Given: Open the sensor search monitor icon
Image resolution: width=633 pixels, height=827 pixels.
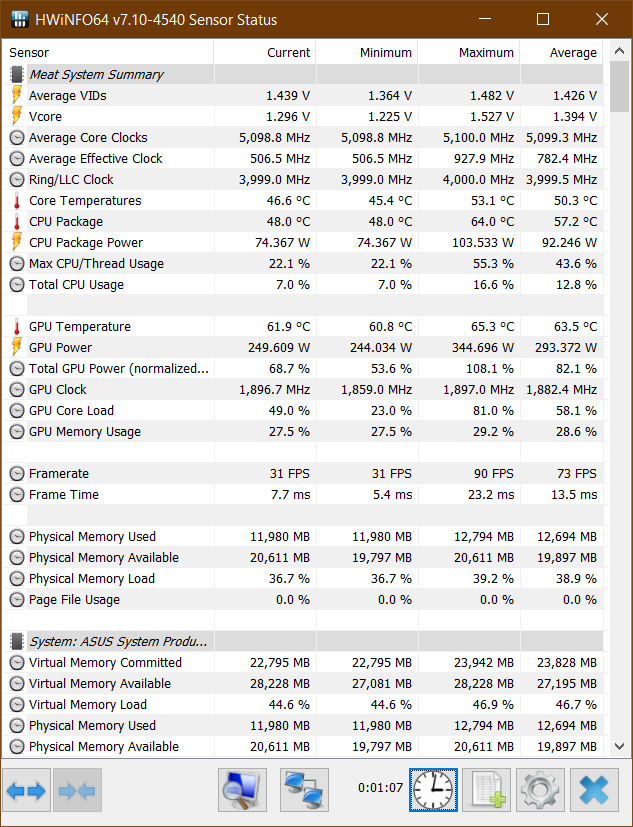Looking at the screenshot, I should coord(243,790).
